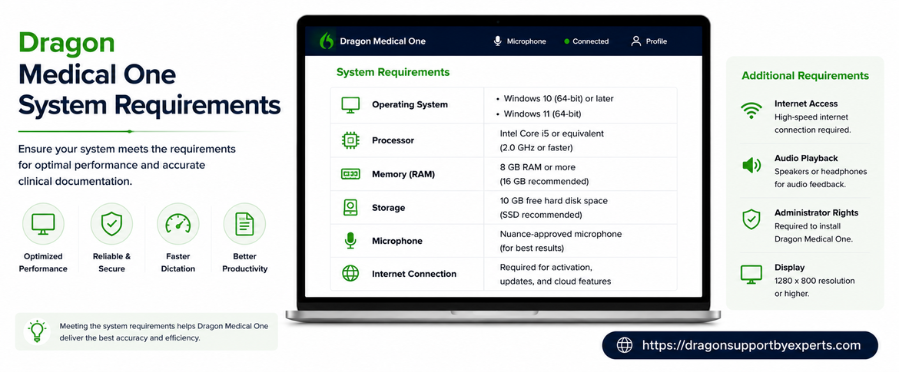899x372 pixels.
Task: Click the Display monitor icon
Action: (751, 275)
